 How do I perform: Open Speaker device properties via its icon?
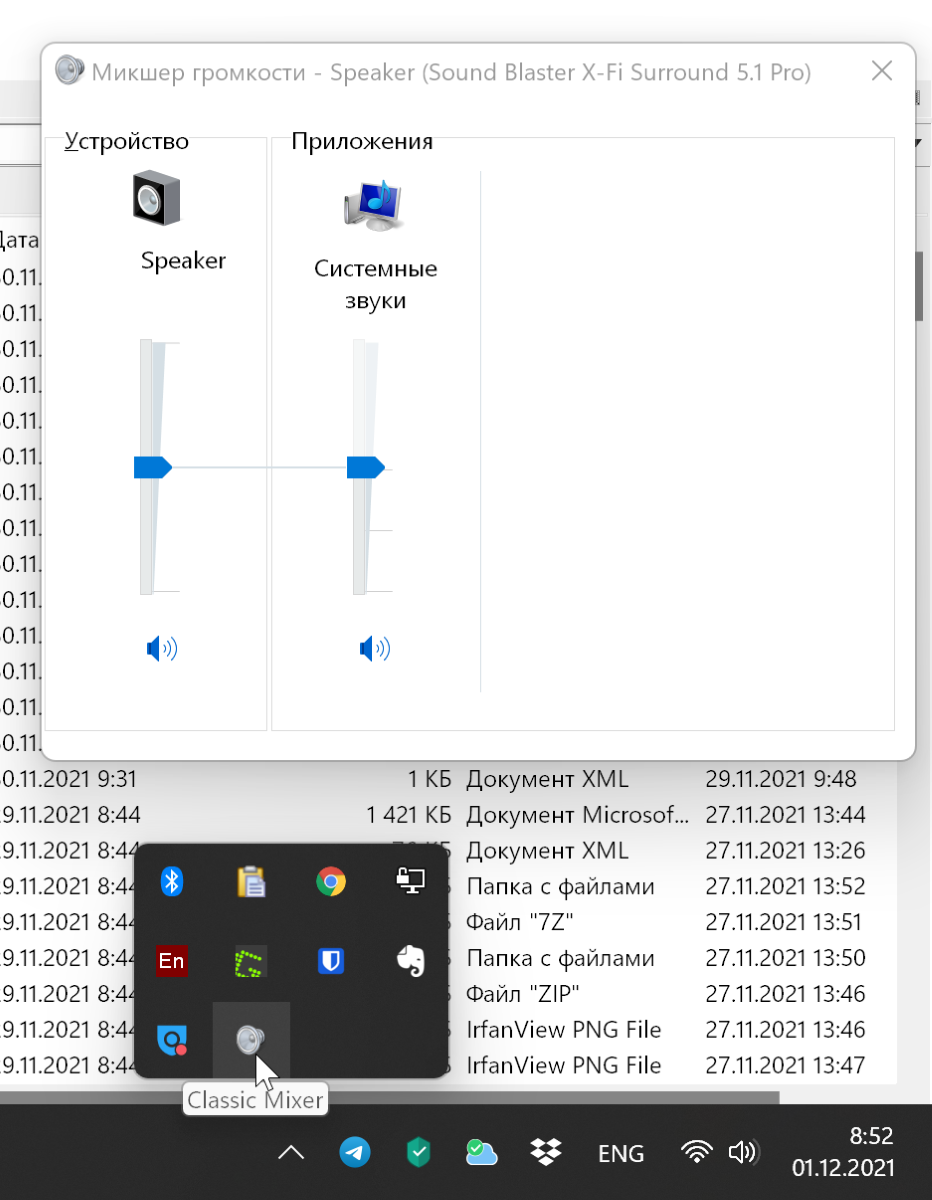click(157, 197)
